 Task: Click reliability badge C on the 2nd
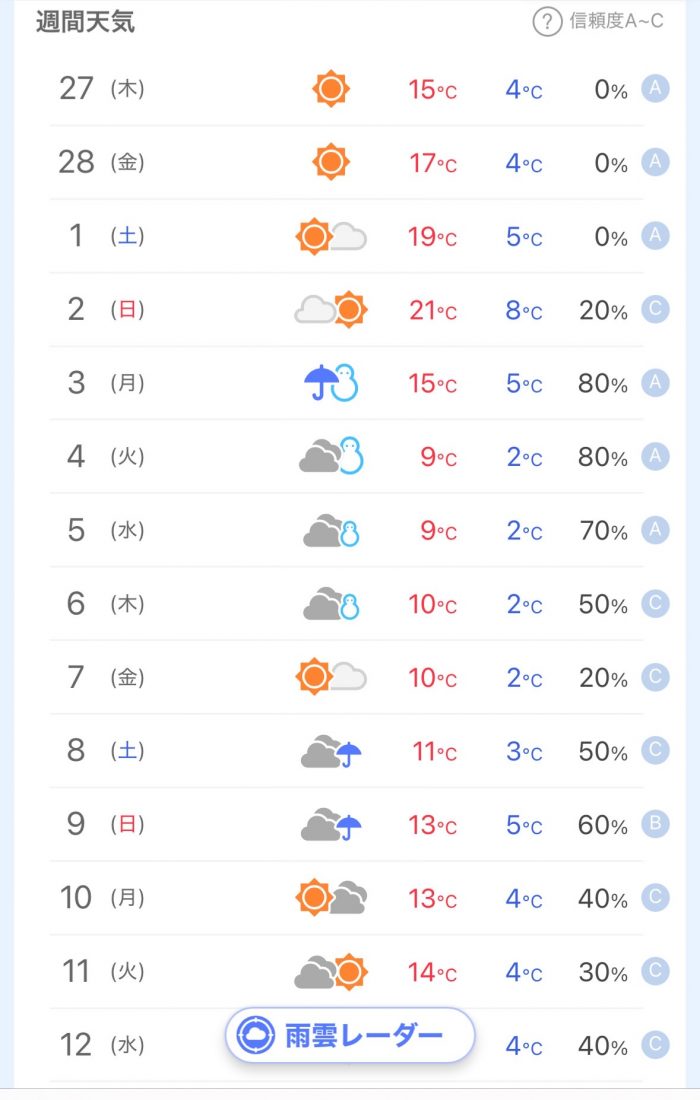(655, 309)
